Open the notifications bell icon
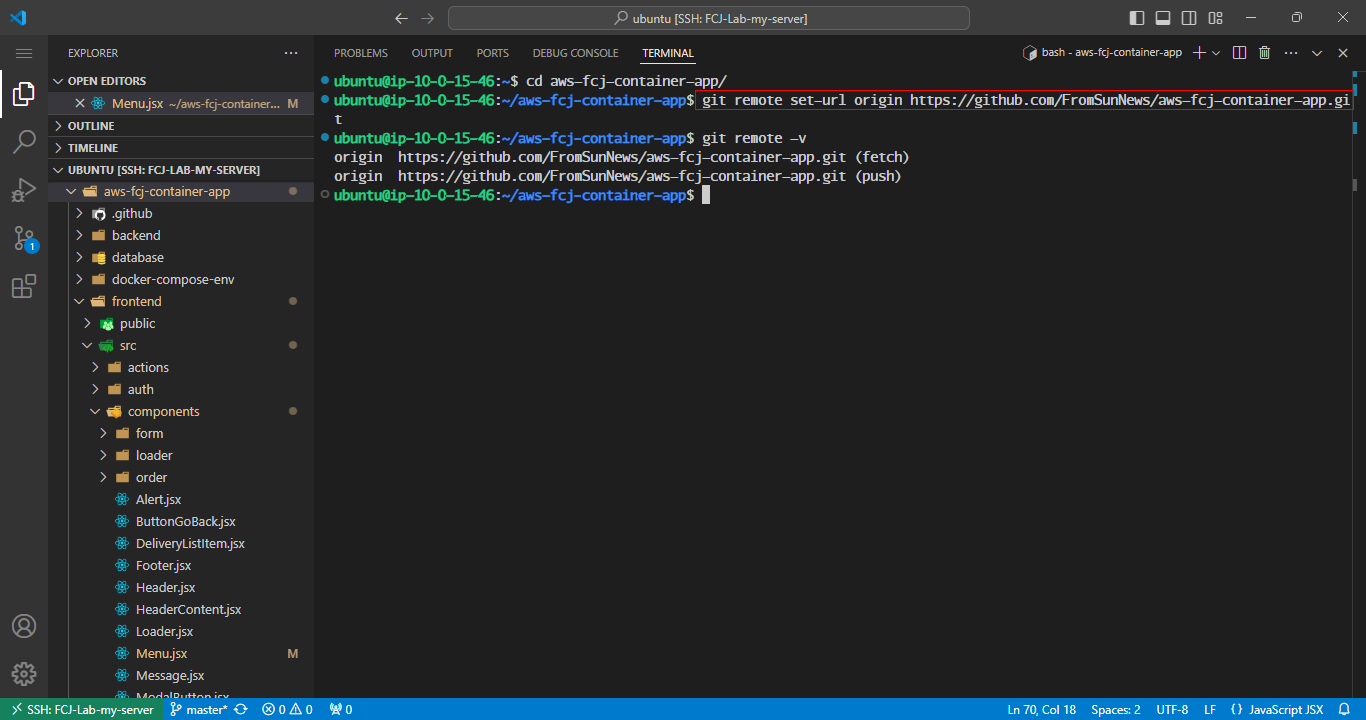Screen dimensions: 1366x720 (x=1344, y=709)
